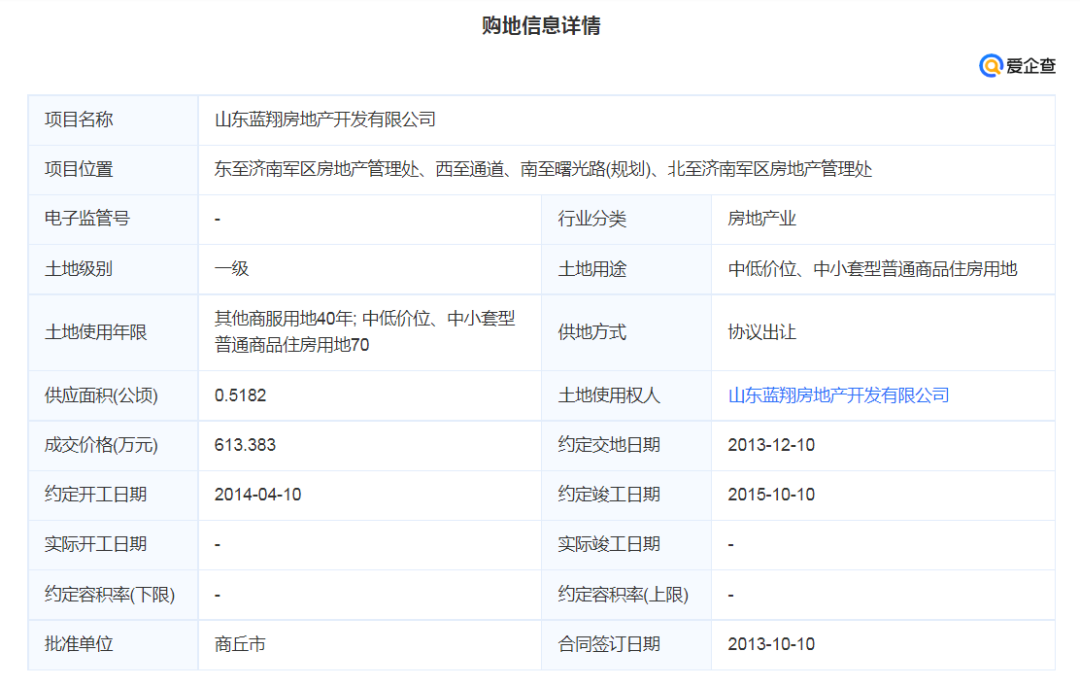
Task: Click the 约定容积率(上限) label cell
Action: point(623,595)
